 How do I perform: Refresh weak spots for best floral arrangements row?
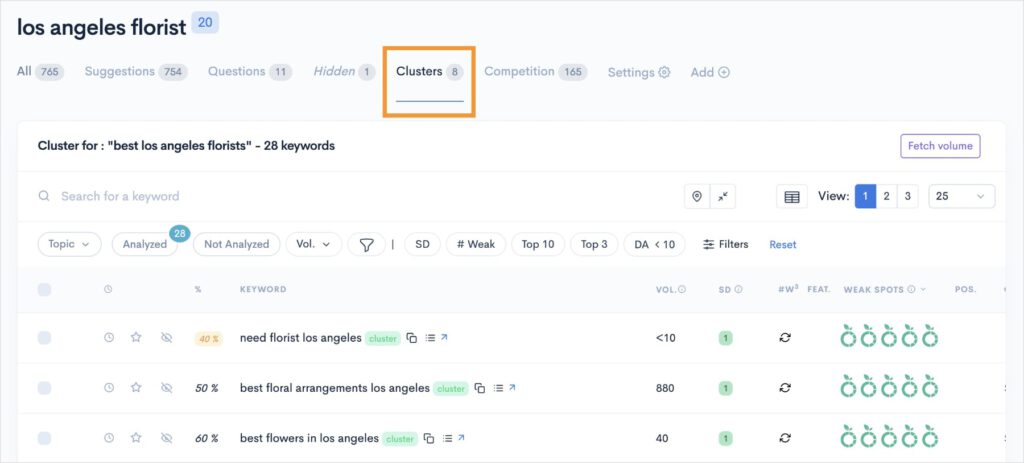pos(785,388)
